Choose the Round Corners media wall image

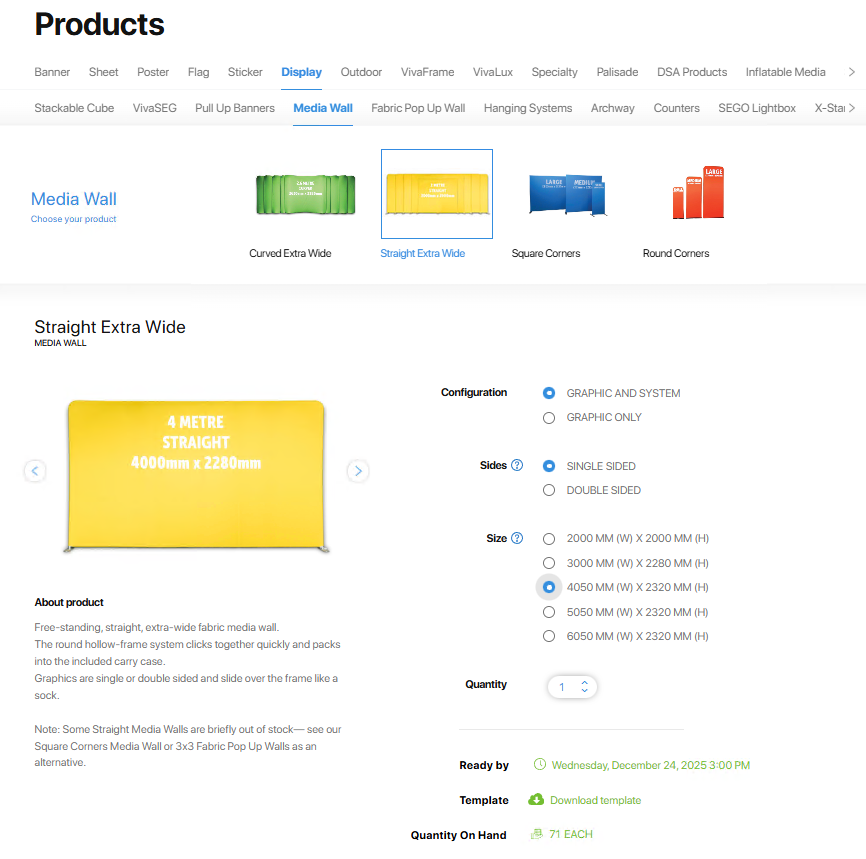pyautogui.click(x=698, y=194)
